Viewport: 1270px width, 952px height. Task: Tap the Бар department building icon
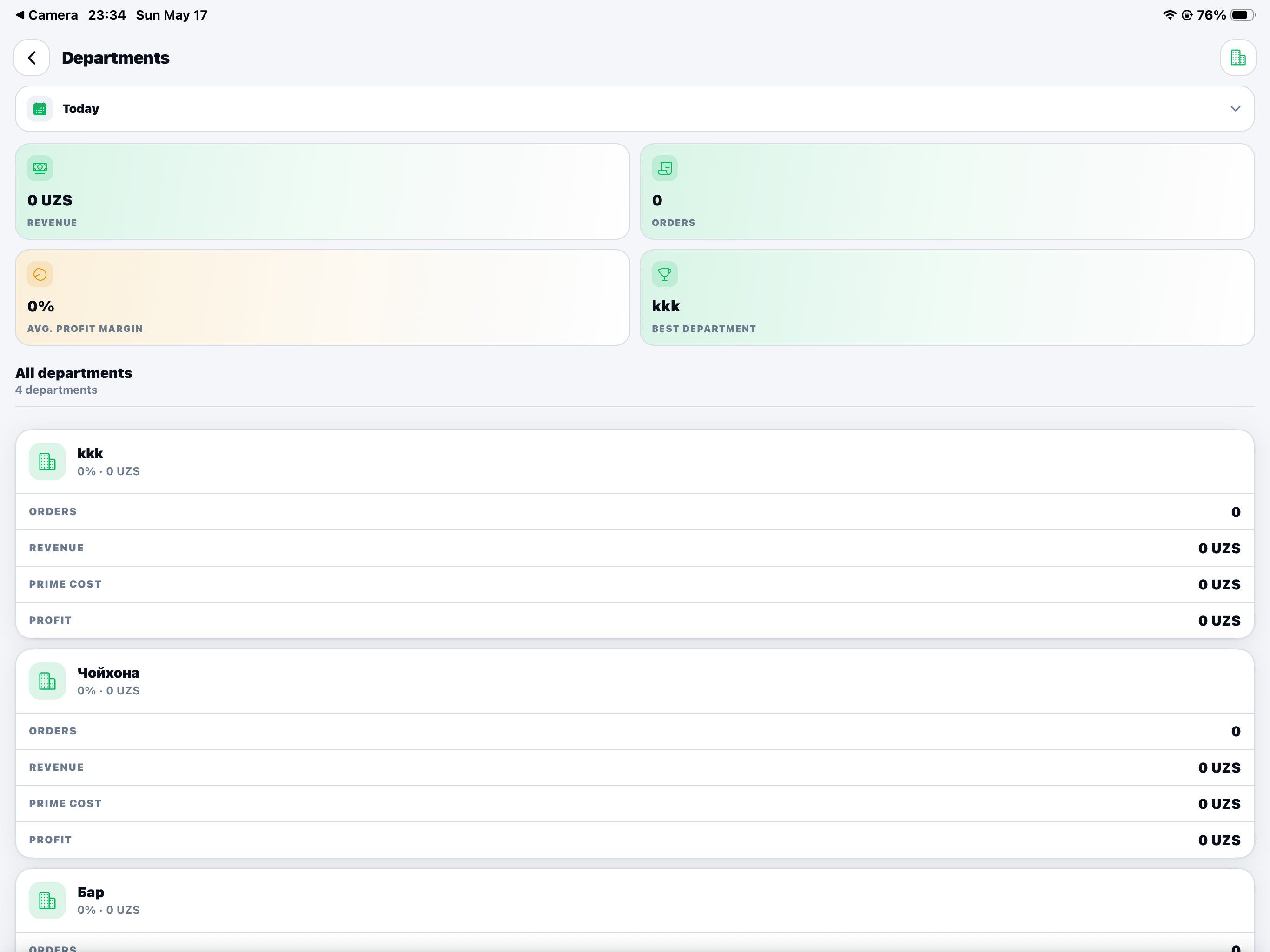pos(48,900)
